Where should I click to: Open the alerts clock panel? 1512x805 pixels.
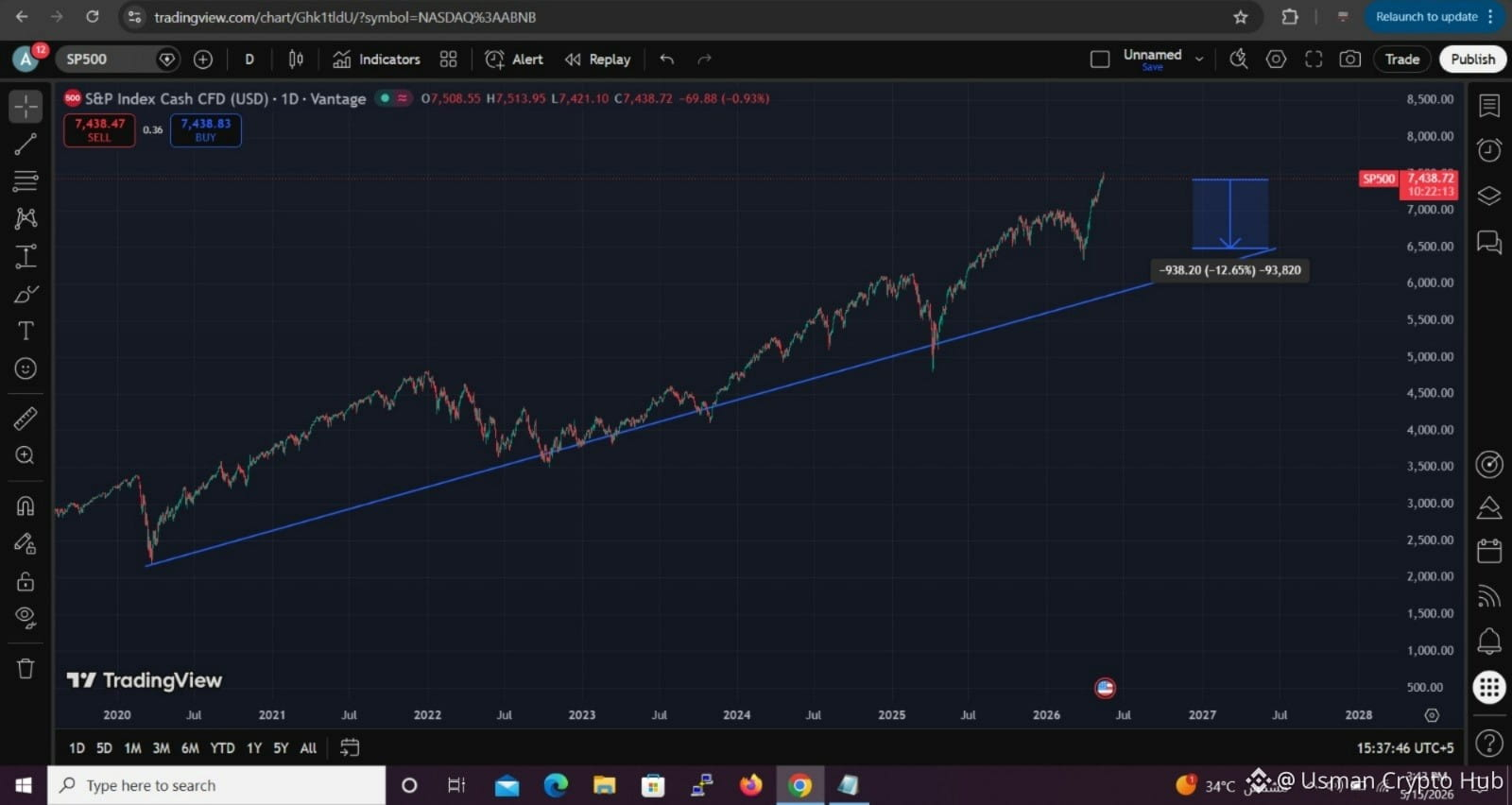[1489, 150]
